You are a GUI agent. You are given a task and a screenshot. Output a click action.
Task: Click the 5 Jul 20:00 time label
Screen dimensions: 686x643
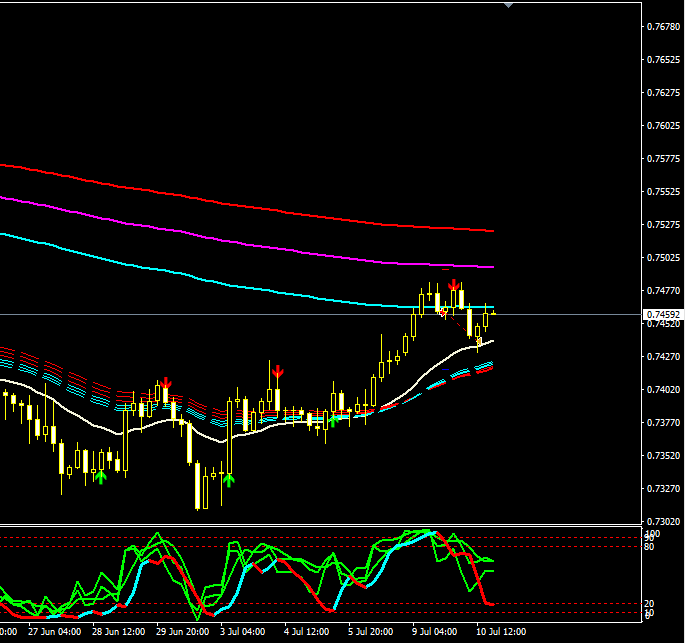[371, 632]
